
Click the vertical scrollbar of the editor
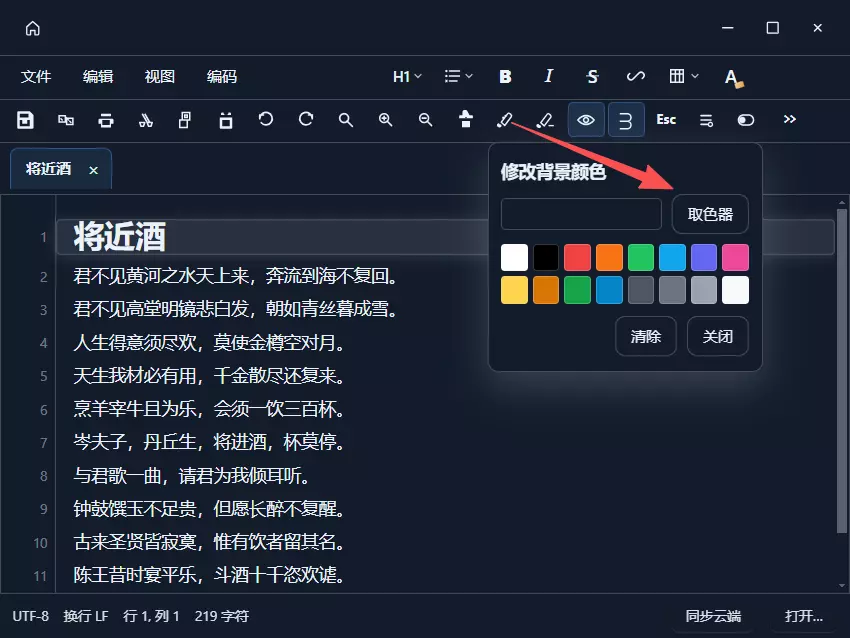tap(842, 369)
